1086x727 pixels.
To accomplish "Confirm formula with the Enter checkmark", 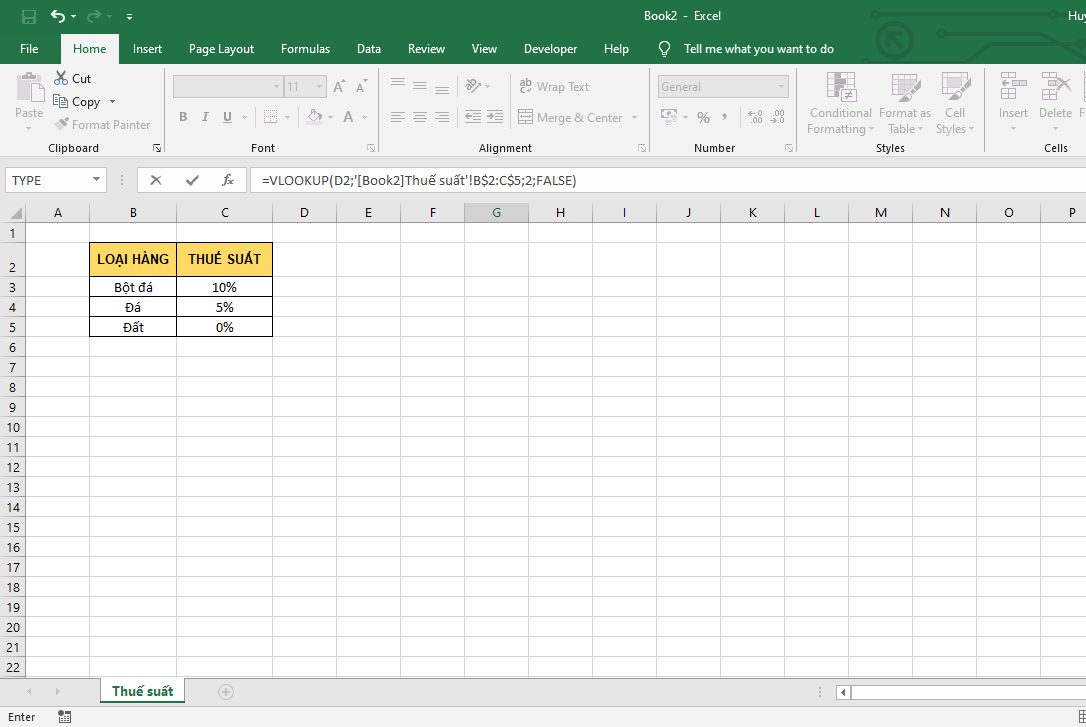I will 192,180.
